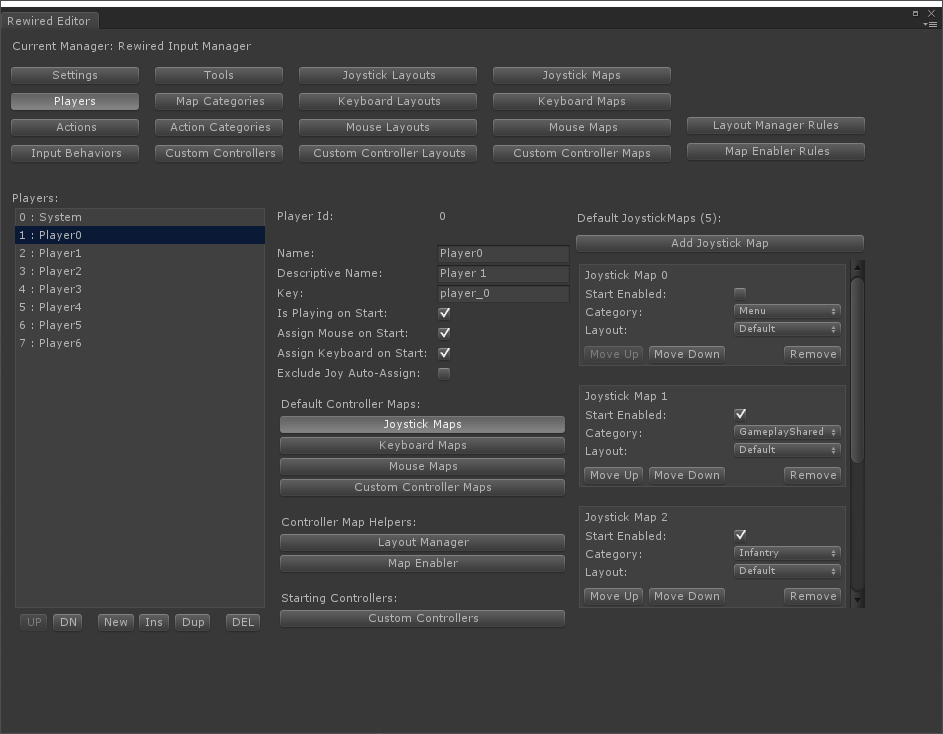Click DEL to delete the player

tap(243, 622)
